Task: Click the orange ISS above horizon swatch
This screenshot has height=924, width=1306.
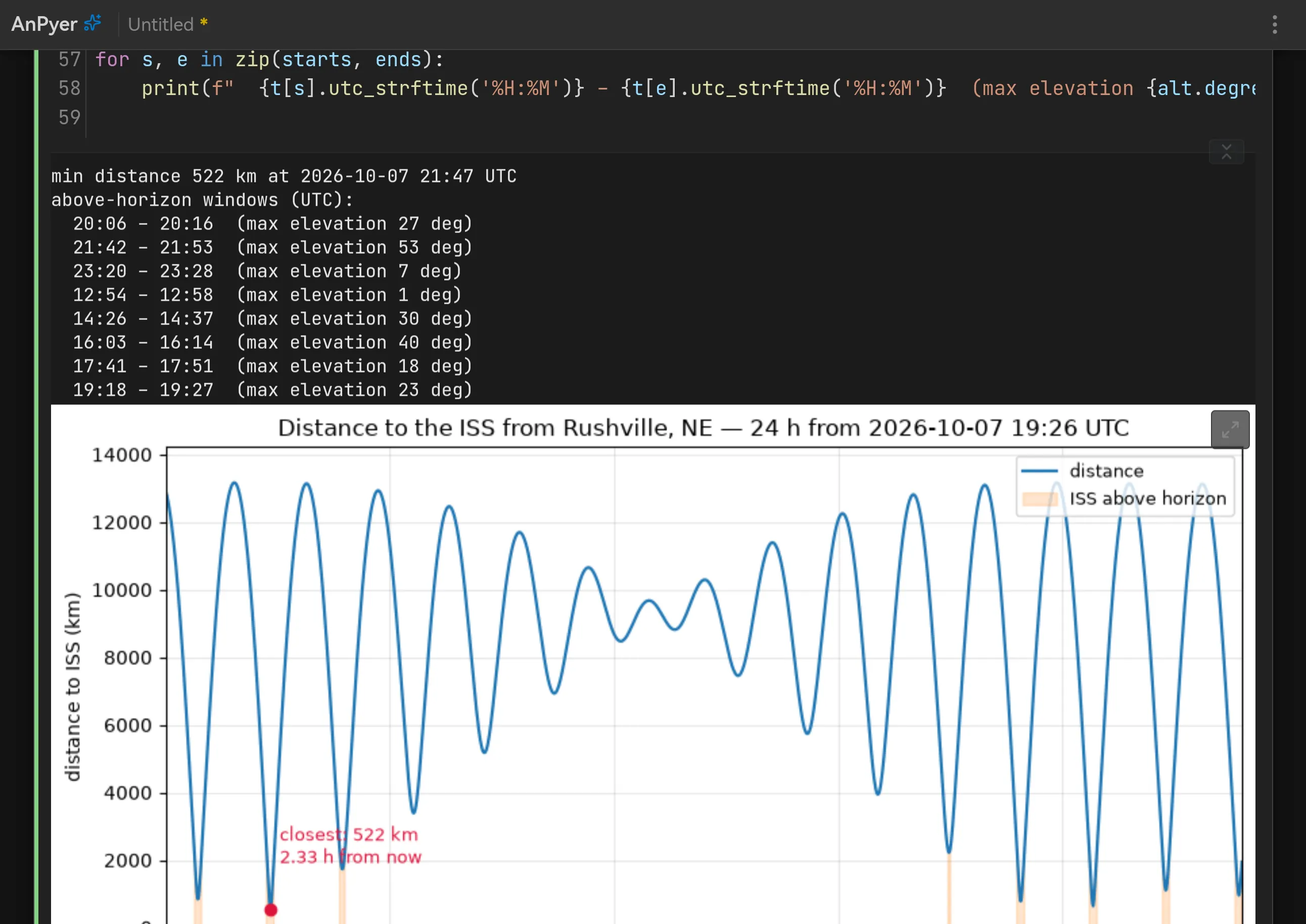Action: click(x=1039, y=499)
